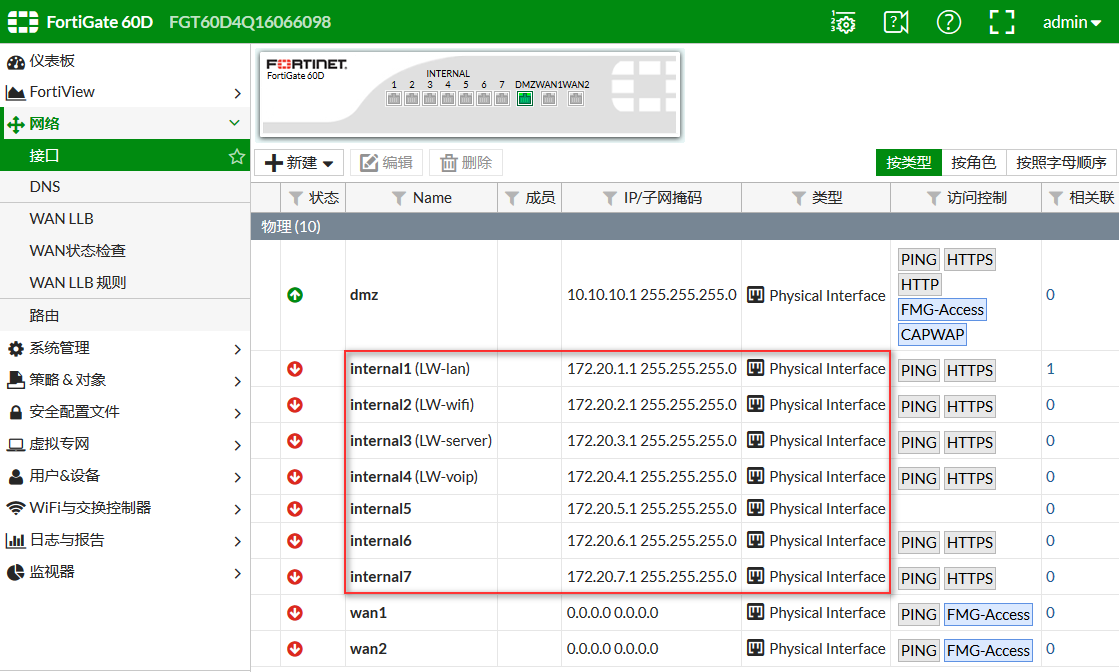Image resolution: width=1119 pixels, height=672 pixels.
Task: Expand the FortiView menu chevron
Action: [x=238, y=93]
